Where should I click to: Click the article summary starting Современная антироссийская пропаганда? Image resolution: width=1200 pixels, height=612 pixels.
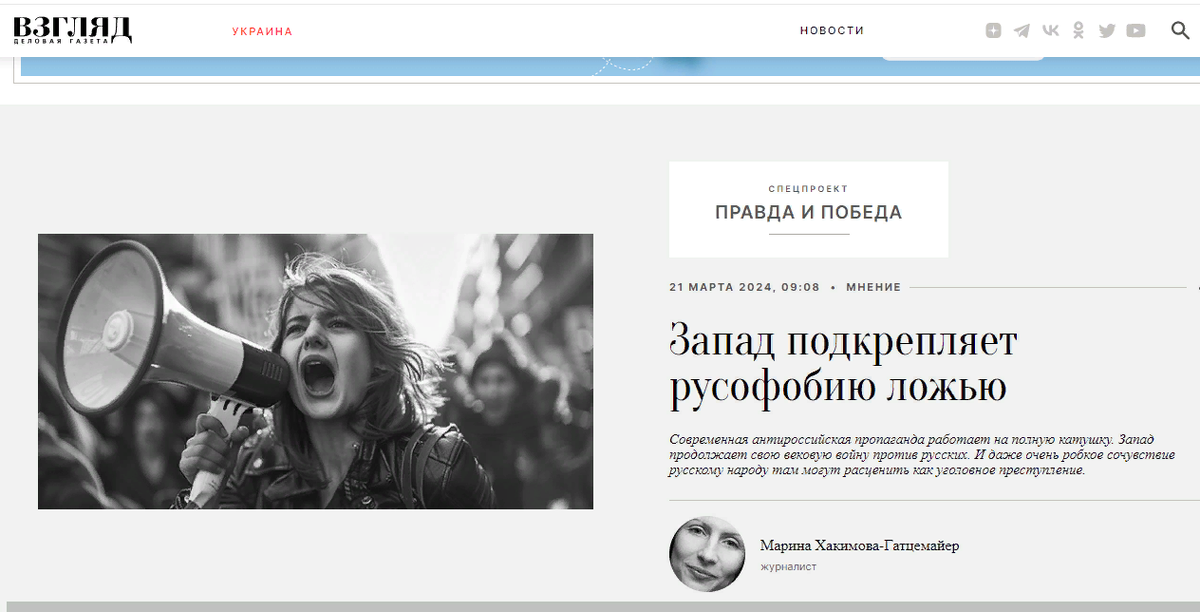point(922,455)
